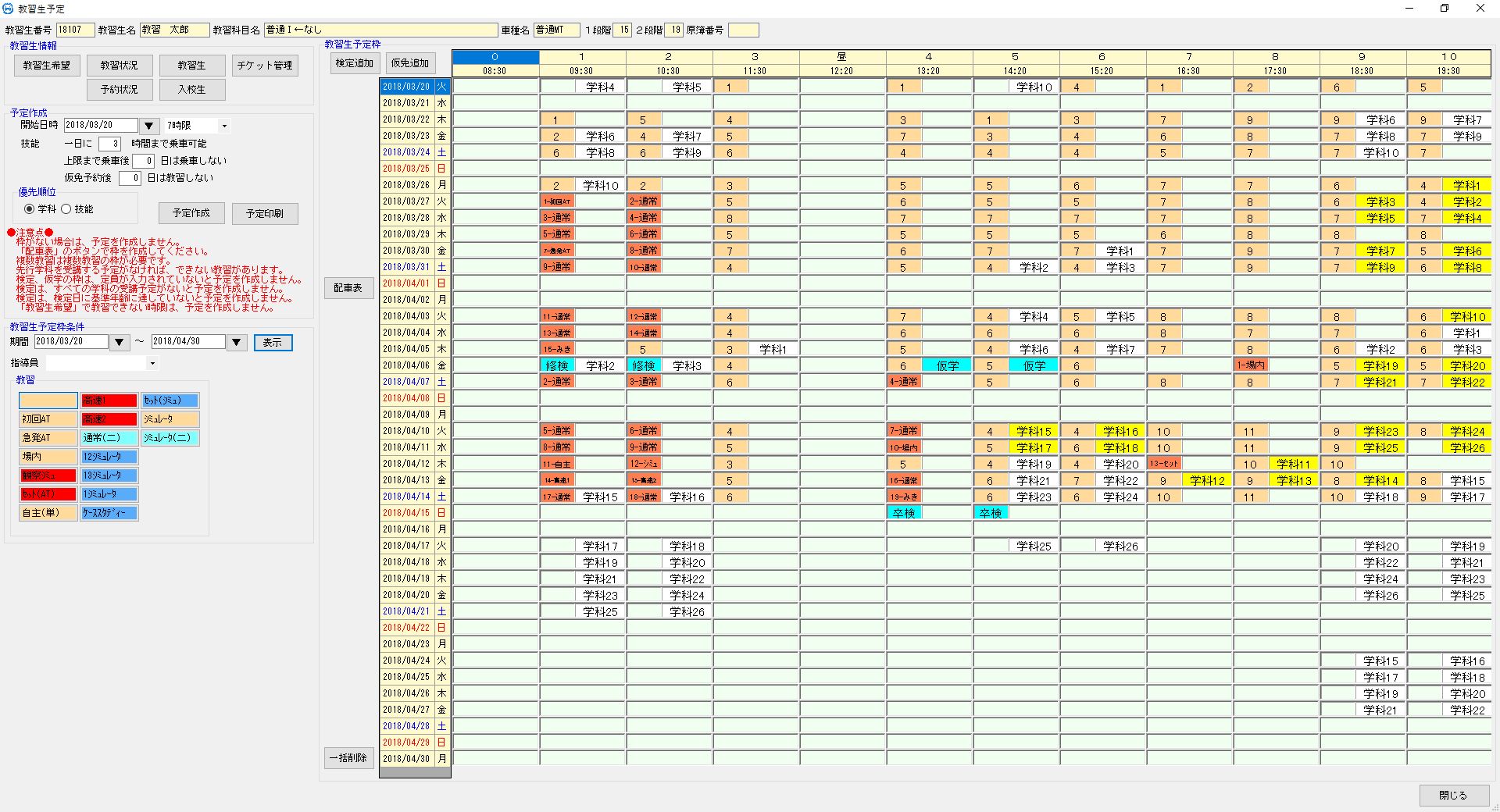1500x812 pixels.
Task: Open the 開始日時 date picker arrow
Action: (x=148, y=126)
